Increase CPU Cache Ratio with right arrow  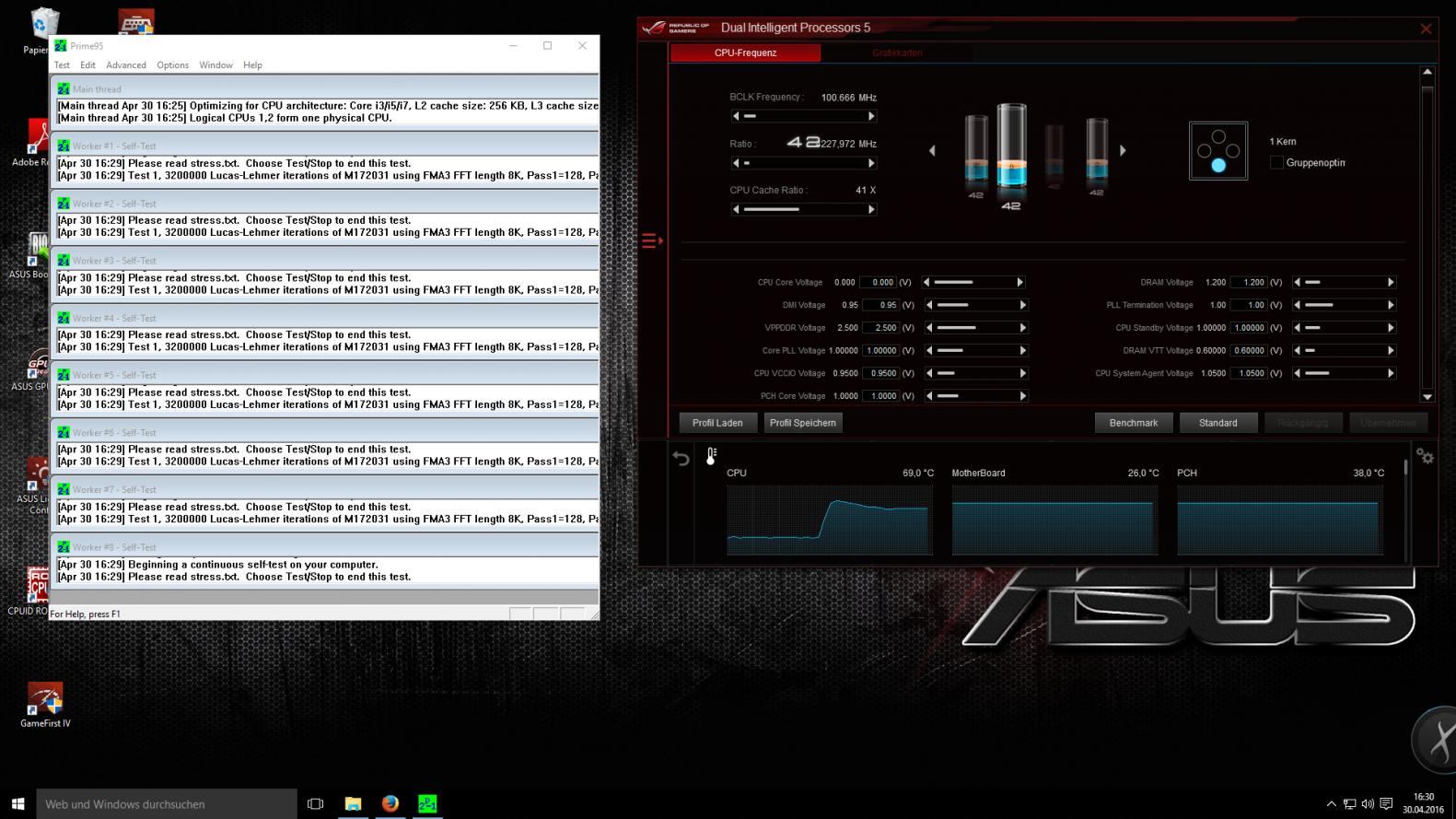tap(871, 209)
